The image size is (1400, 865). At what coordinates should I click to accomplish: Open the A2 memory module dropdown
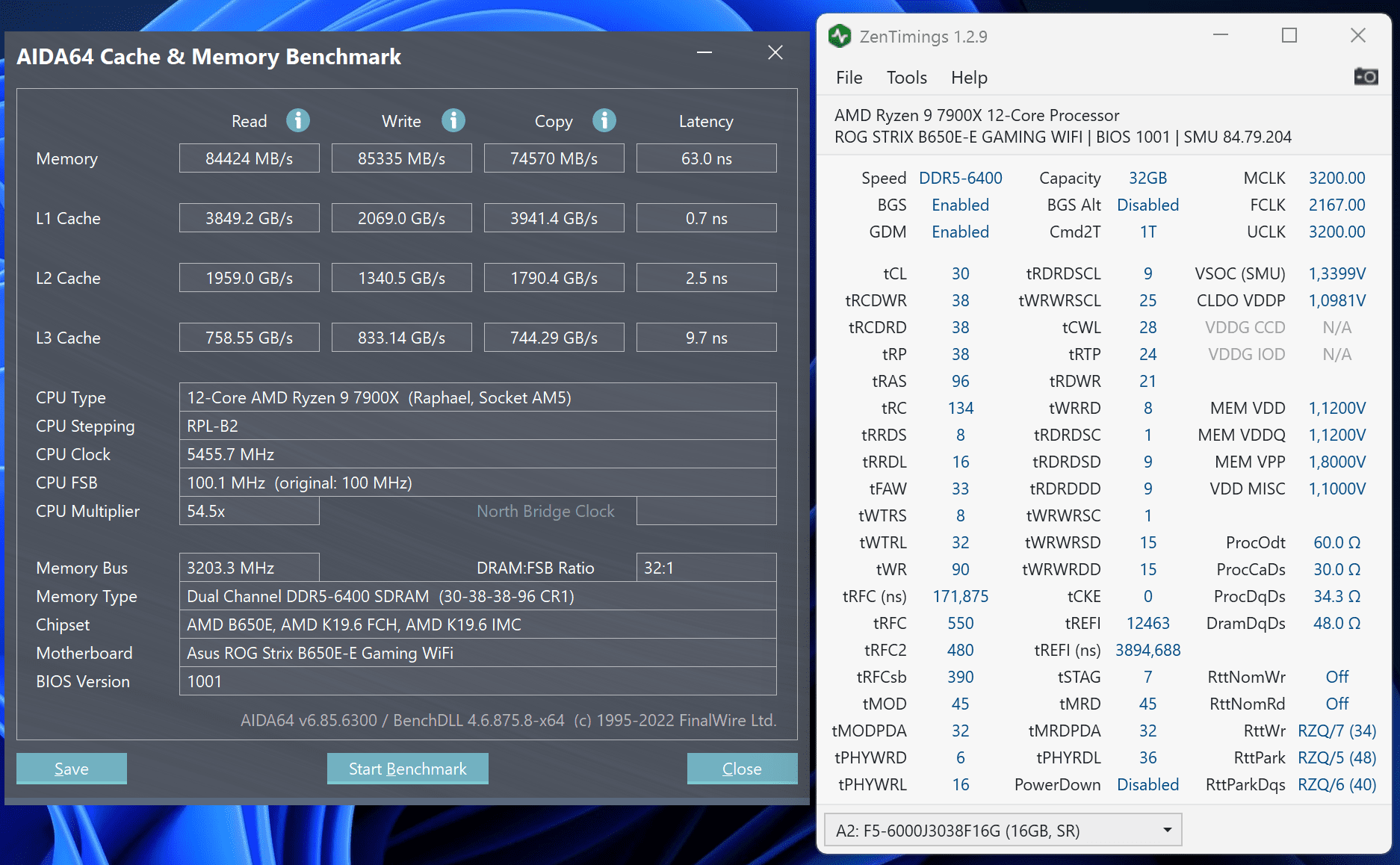(1003, 830)
